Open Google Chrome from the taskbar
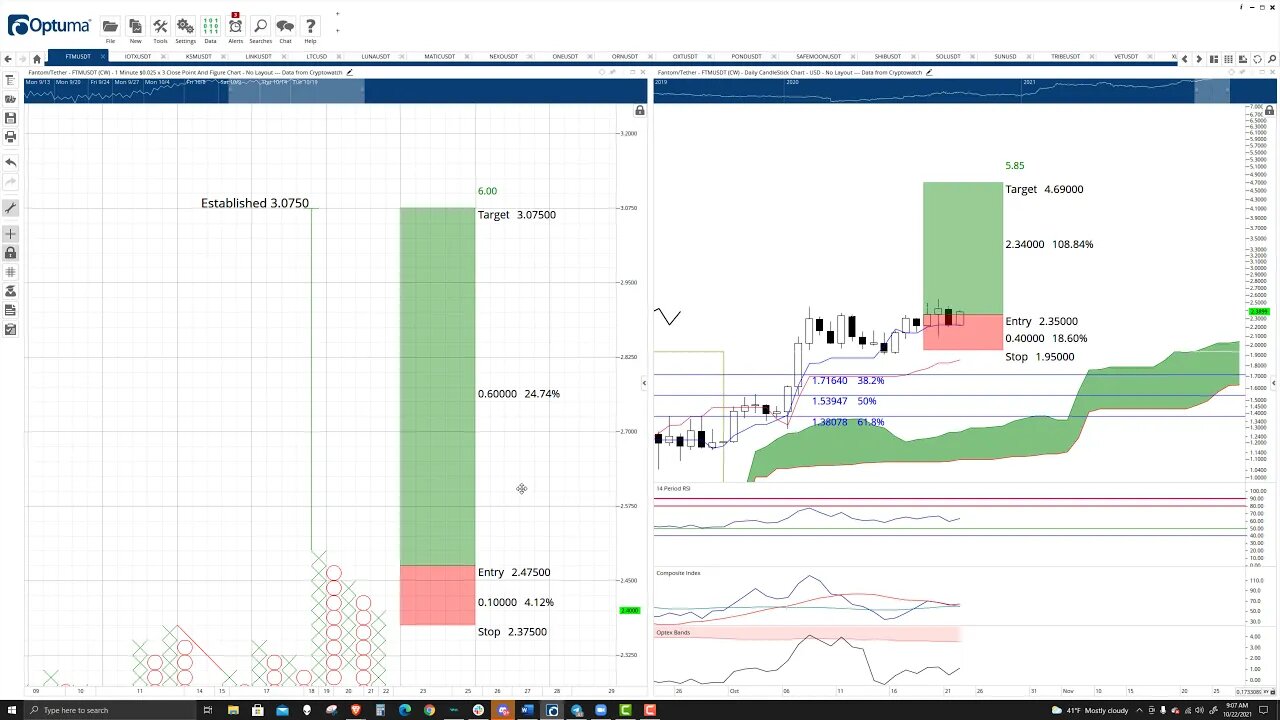The width and height of the screenshot is (1280, 720). click(x=429, y=710)
